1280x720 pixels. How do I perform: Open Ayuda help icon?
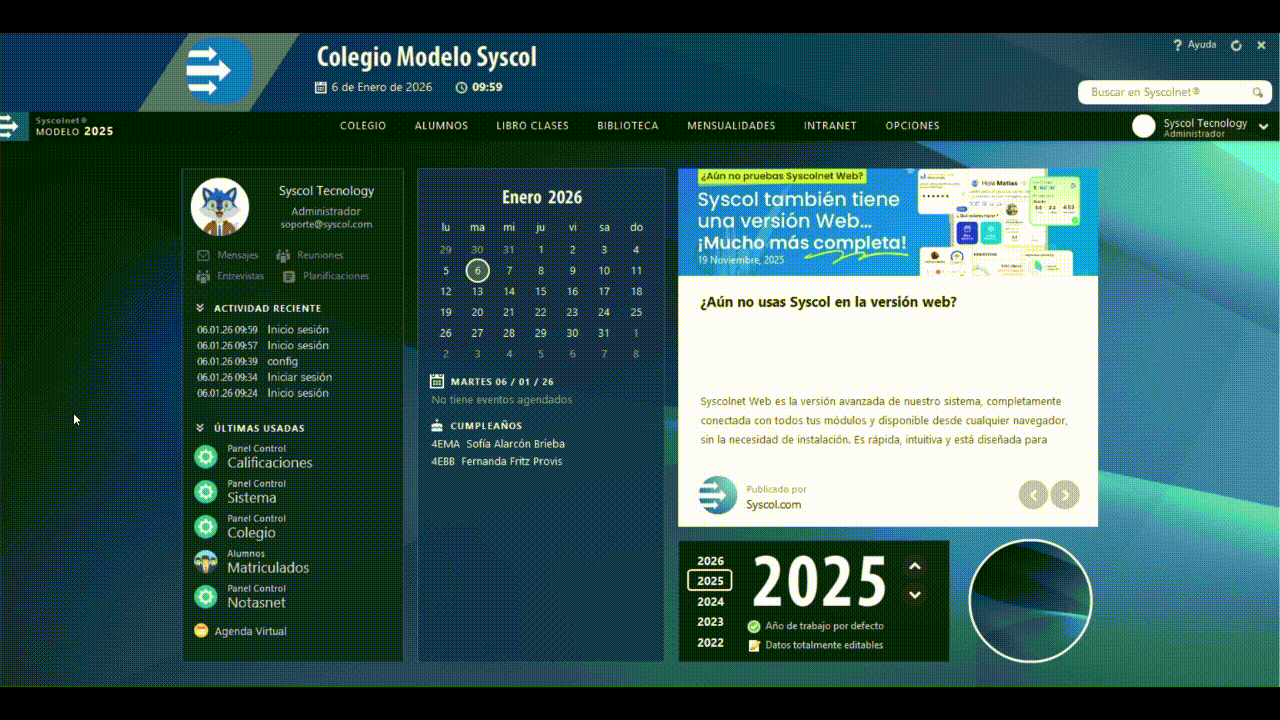(1178, 45)
